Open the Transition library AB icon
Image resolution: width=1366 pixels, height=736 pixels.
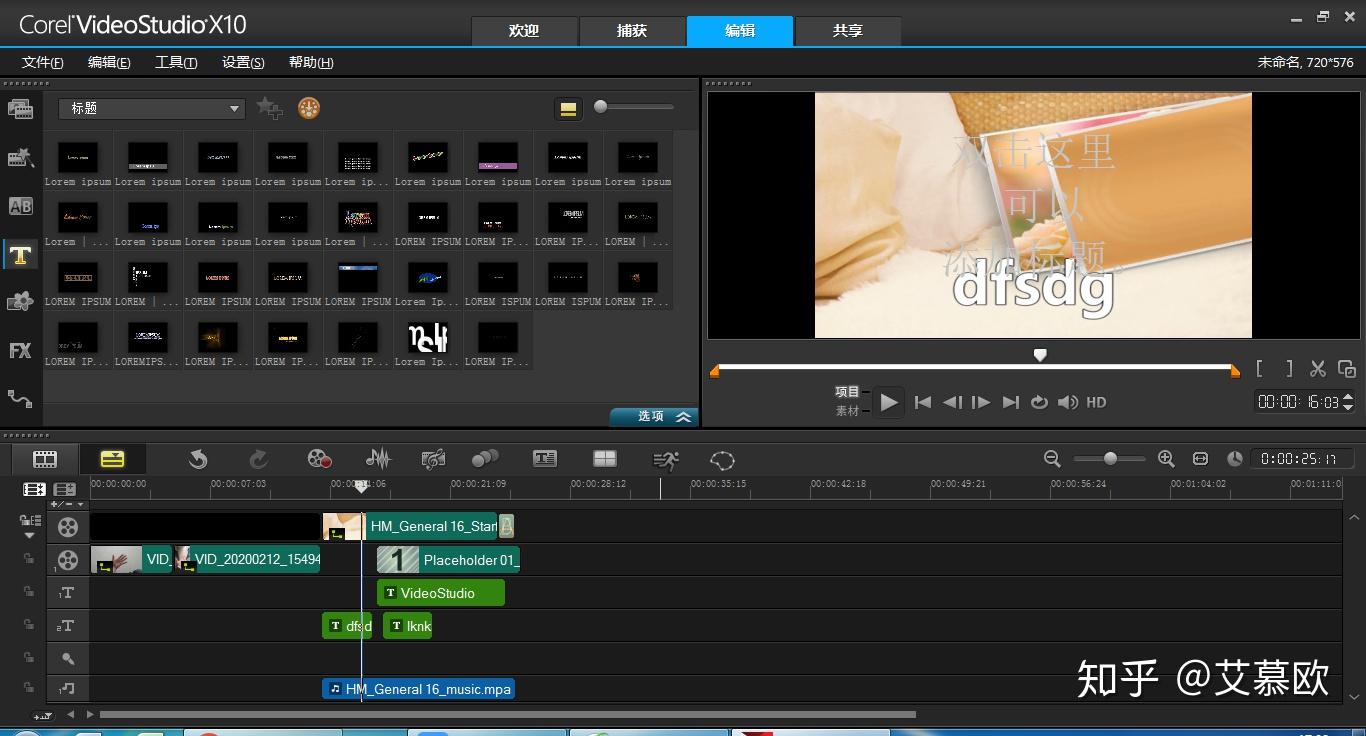20,206
